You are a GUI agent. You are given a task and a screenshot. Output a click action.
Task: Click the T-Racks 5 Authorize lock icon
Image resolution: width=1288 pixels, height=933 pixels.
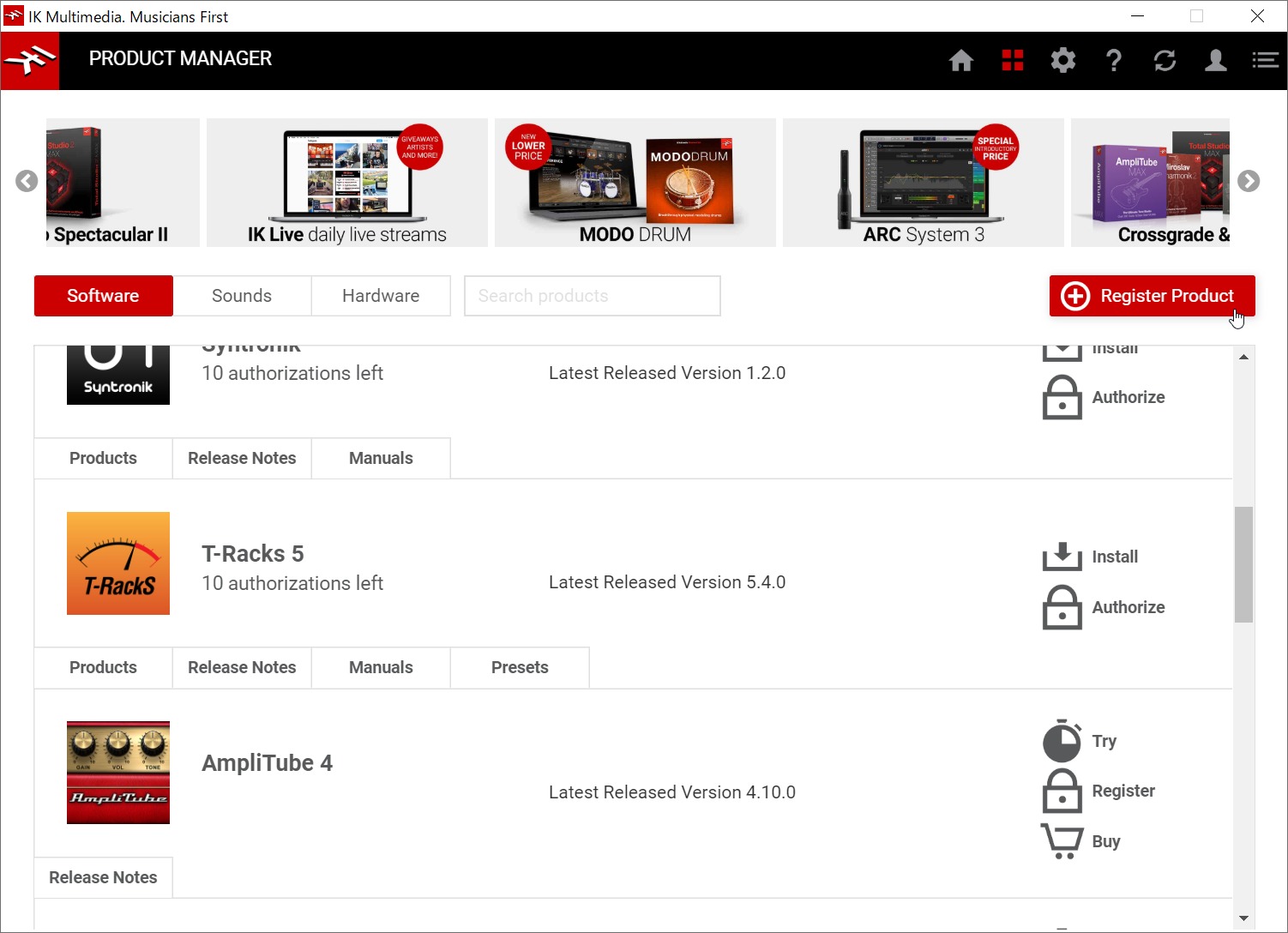tap(1062, 607)
